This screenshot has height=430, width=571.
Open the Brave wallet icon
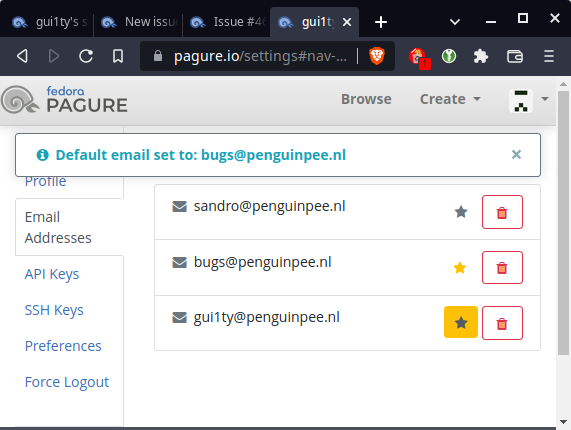515,56
